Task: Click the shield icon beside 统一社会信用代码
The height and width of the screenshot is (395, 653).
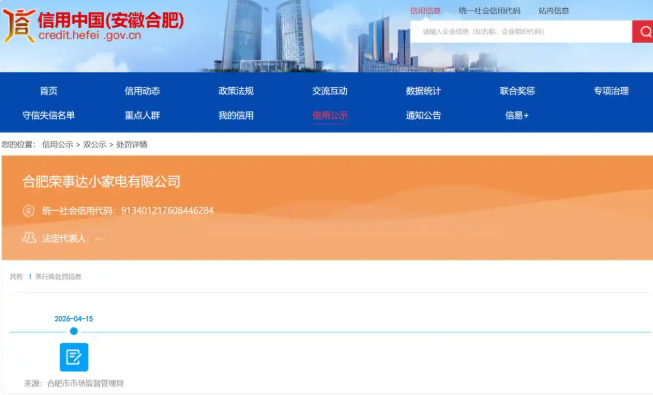Action: [28, 211]
